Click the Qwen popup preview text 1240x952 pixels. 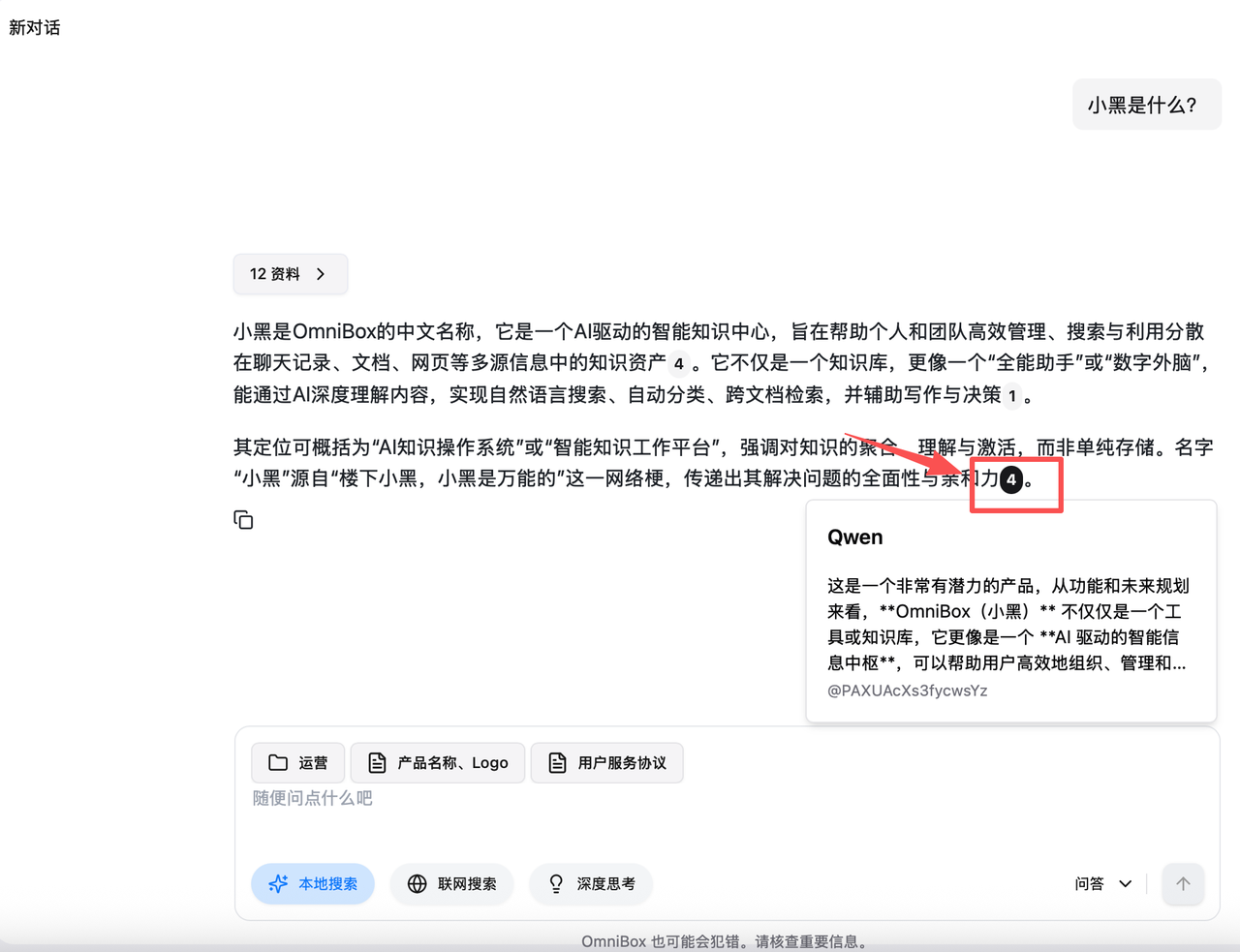pyautogui.click(x=1007, y=624)
